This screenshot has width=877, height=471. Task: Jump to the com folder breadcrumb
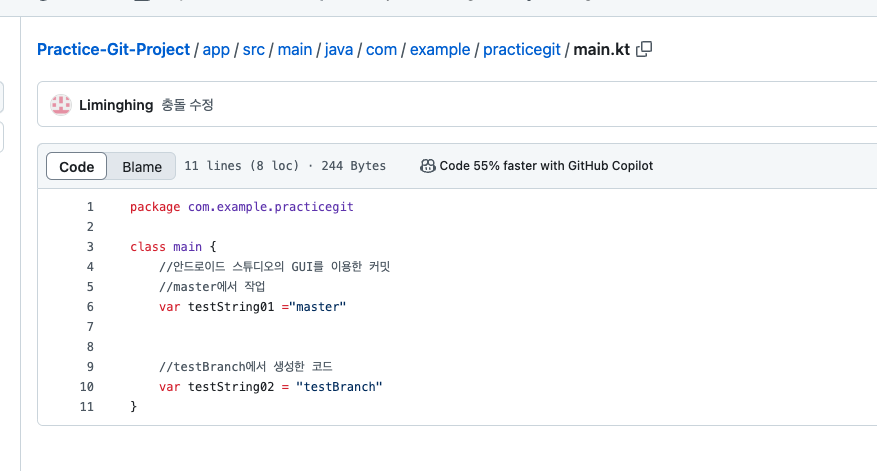[381, 49]
